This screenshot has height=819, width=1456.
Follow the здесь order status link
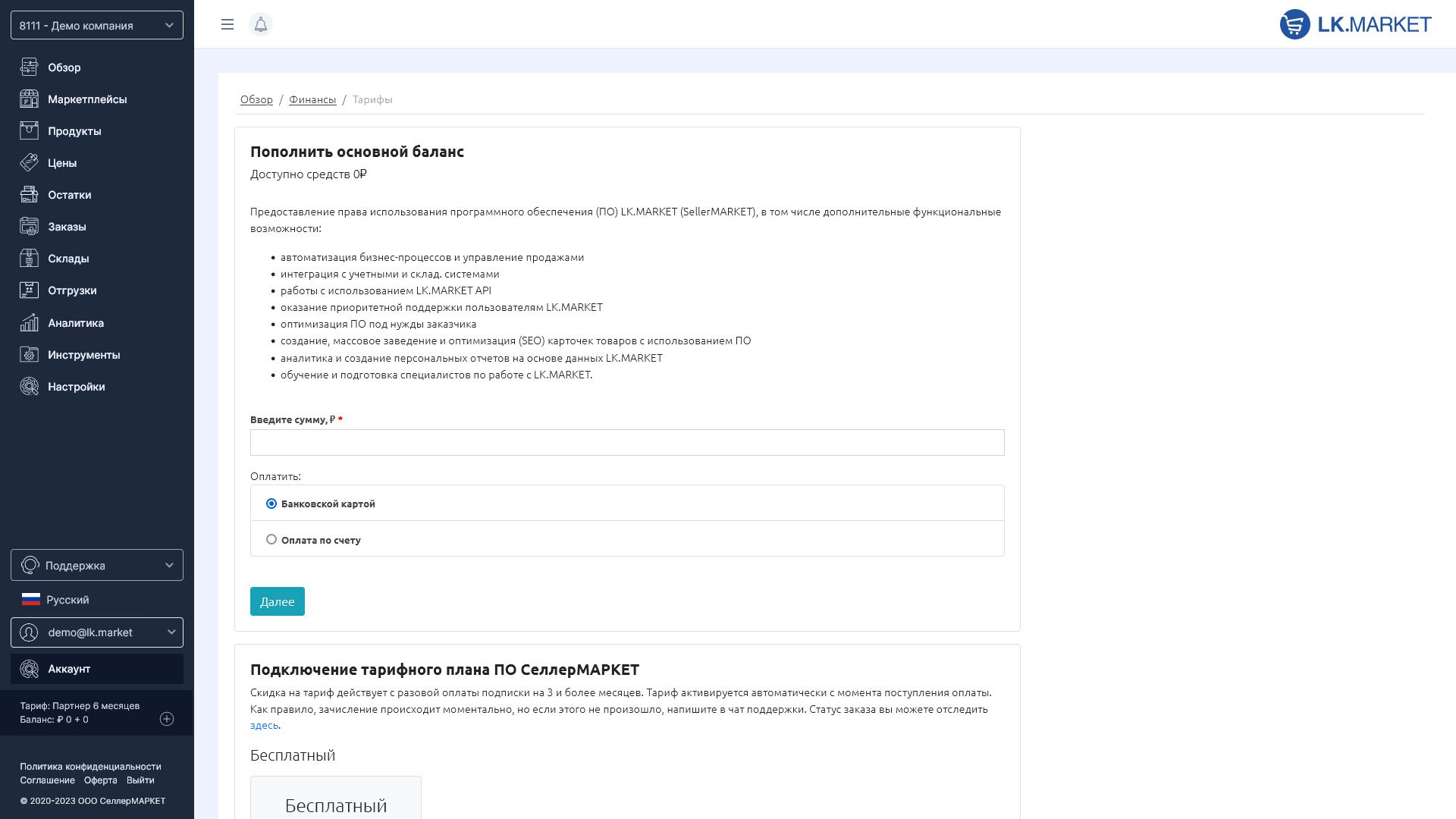click(x=264, y=725)
